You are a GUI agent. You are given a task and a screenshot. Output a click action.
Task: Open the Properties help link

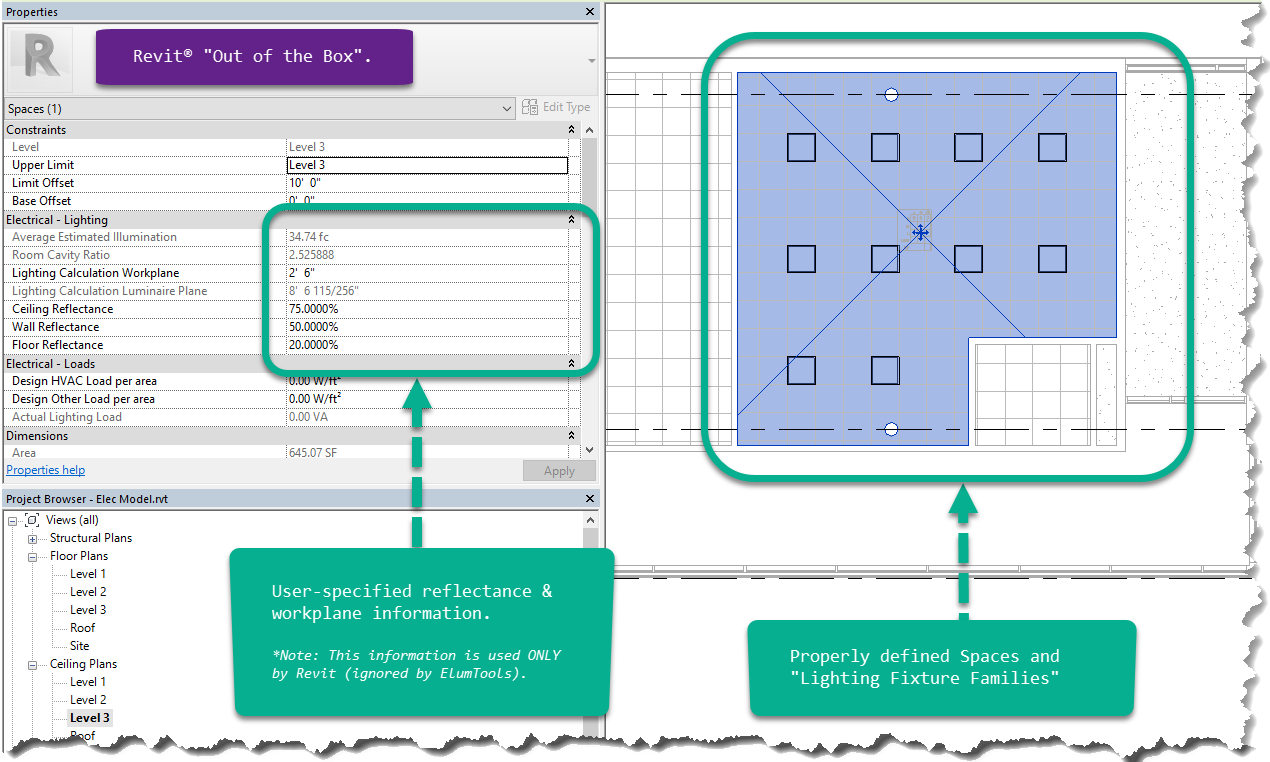46,470
